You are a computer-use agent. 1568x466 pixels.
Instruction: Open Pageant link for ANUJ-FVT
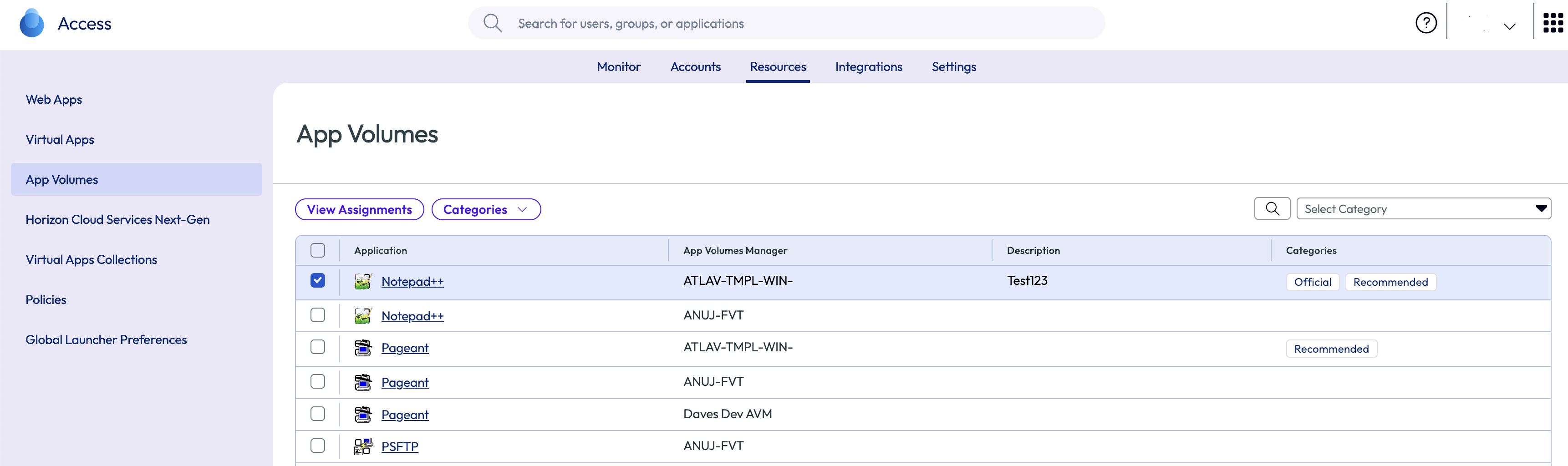click(405, 383)
